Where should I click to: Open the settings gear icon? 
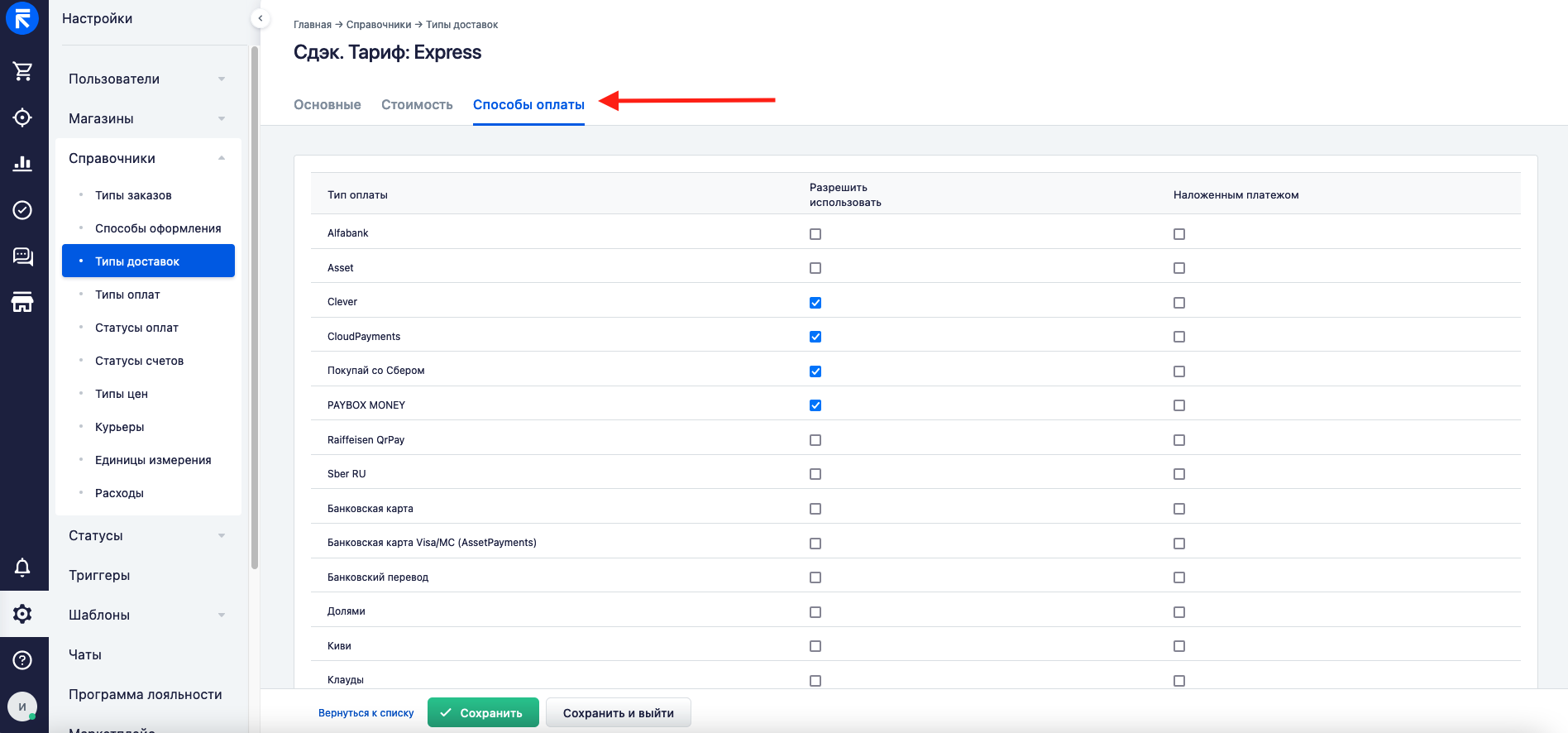point(22,613)
